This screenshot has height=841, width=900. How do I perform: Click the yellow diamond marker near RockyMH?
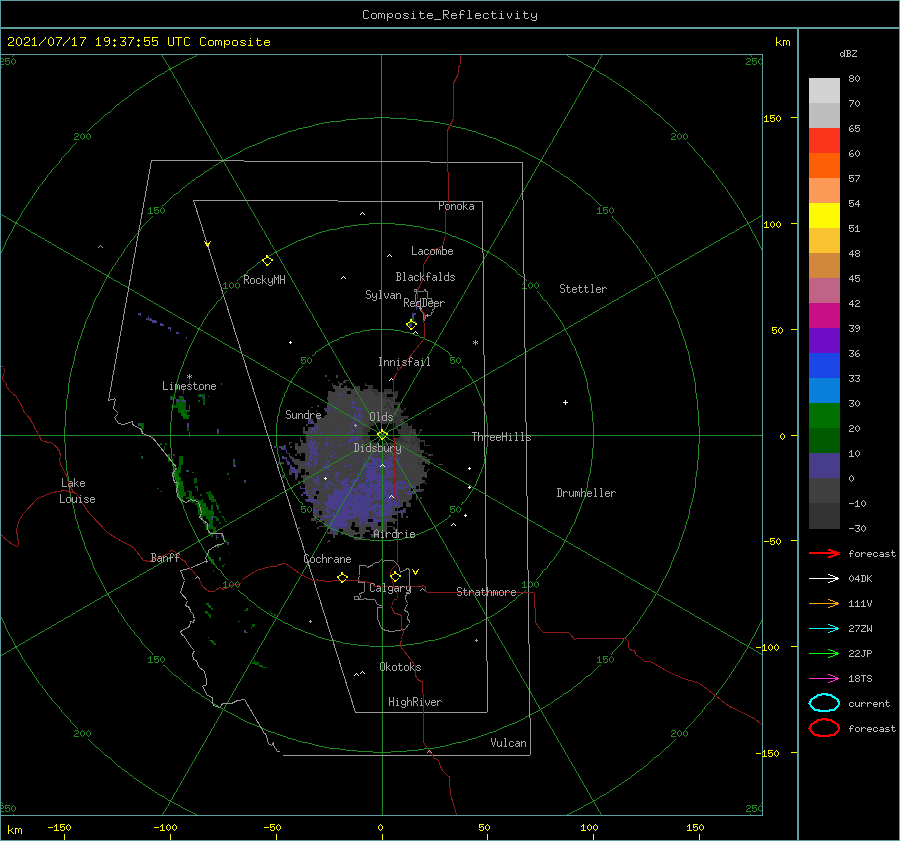[x=267, y=261]
